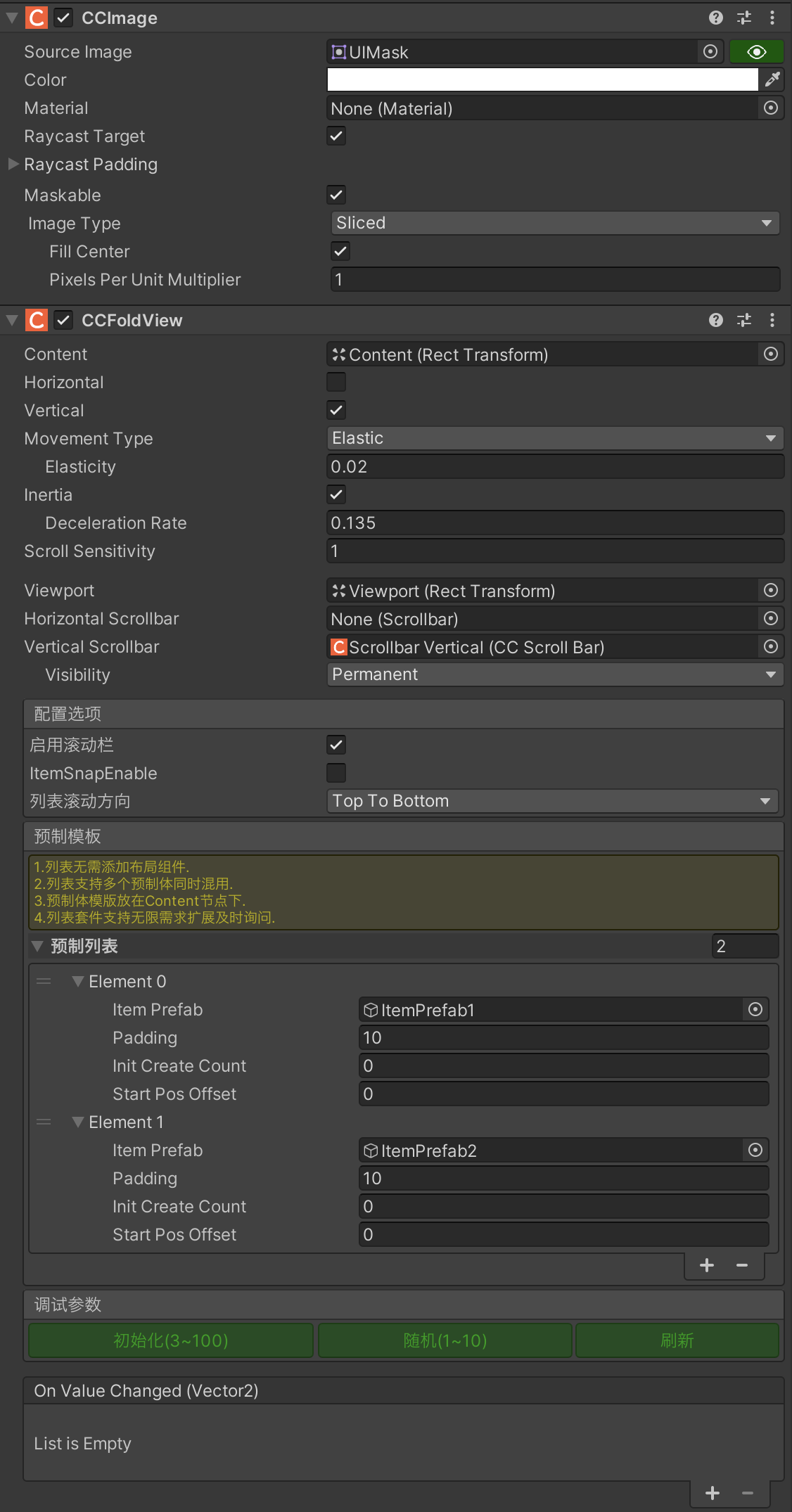This screenshot has width=792, height=1512.
Task: Open object picker for Vertical Scrollbar
Action: [x=771, y=646]
